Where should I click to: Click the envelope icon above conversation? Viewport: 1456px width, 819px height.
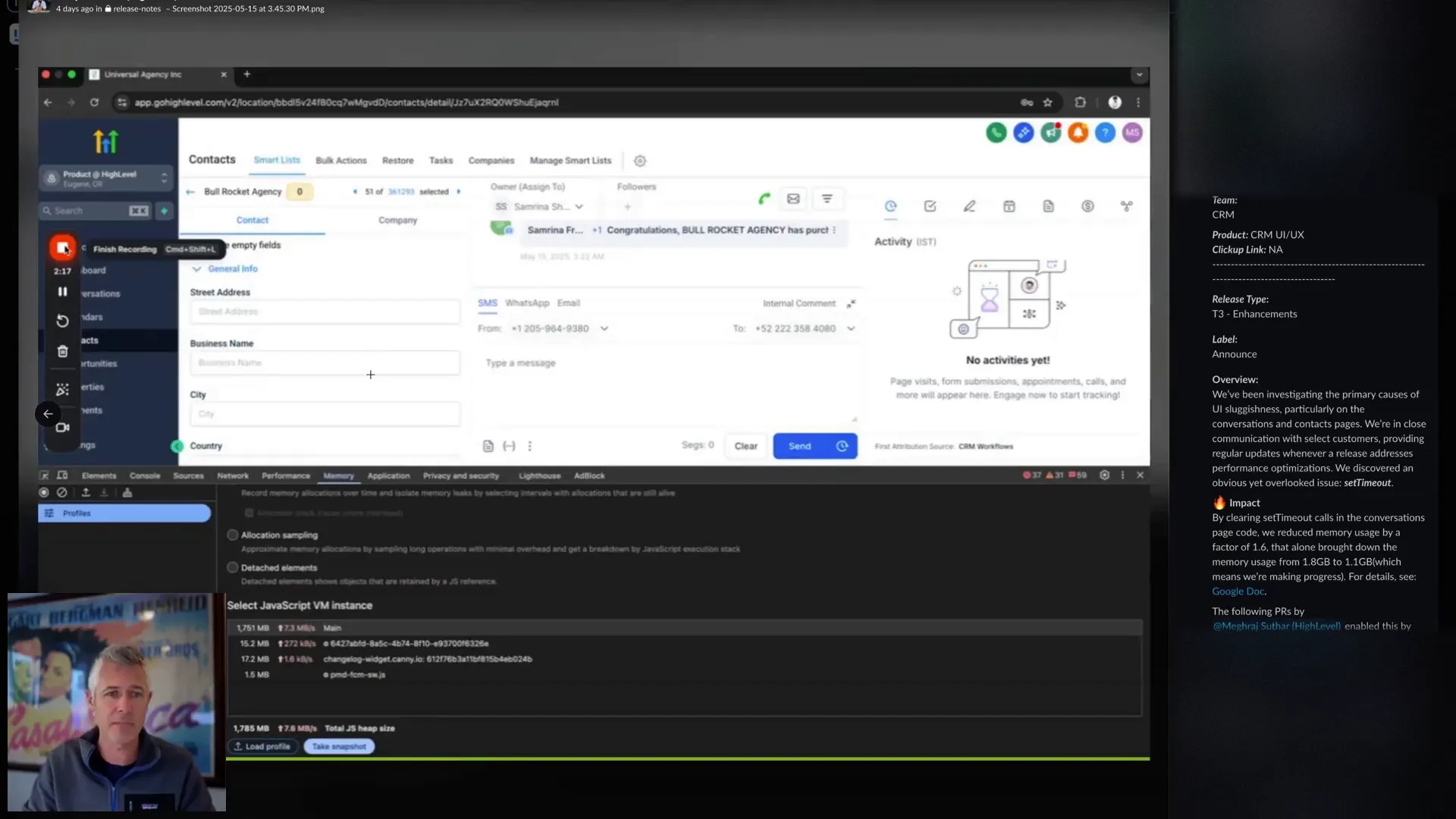[x=793, y=199]
